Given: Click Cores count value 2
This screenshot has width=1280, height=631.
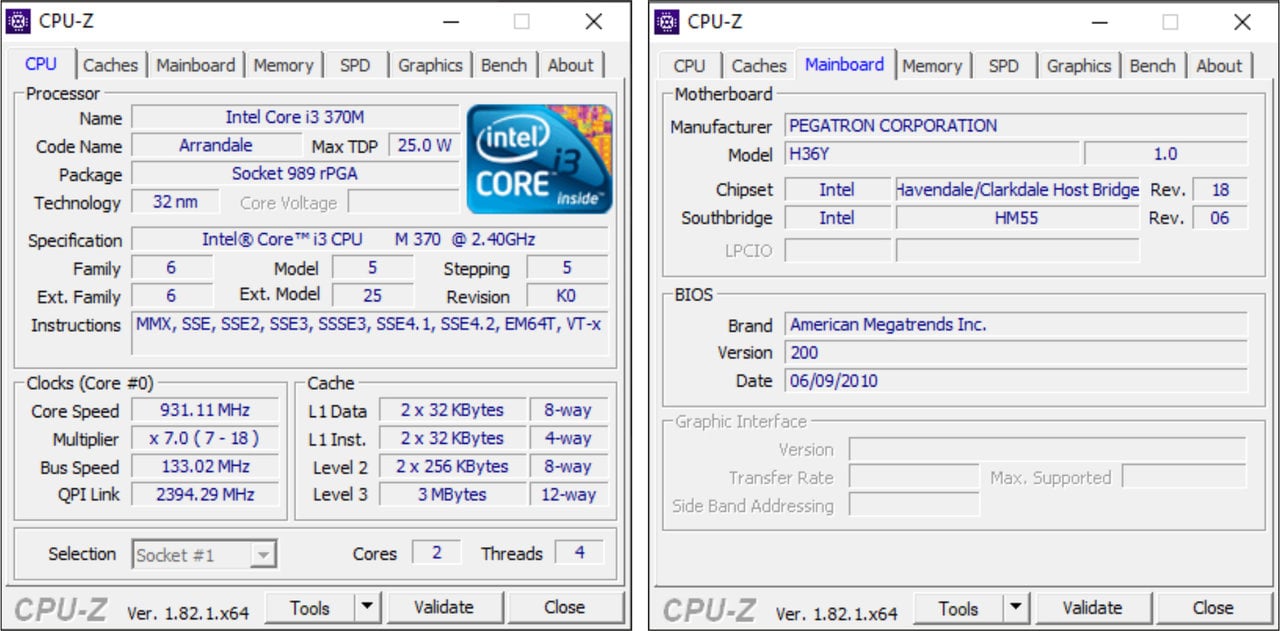Looking at the screenshot, I should 437,553.
